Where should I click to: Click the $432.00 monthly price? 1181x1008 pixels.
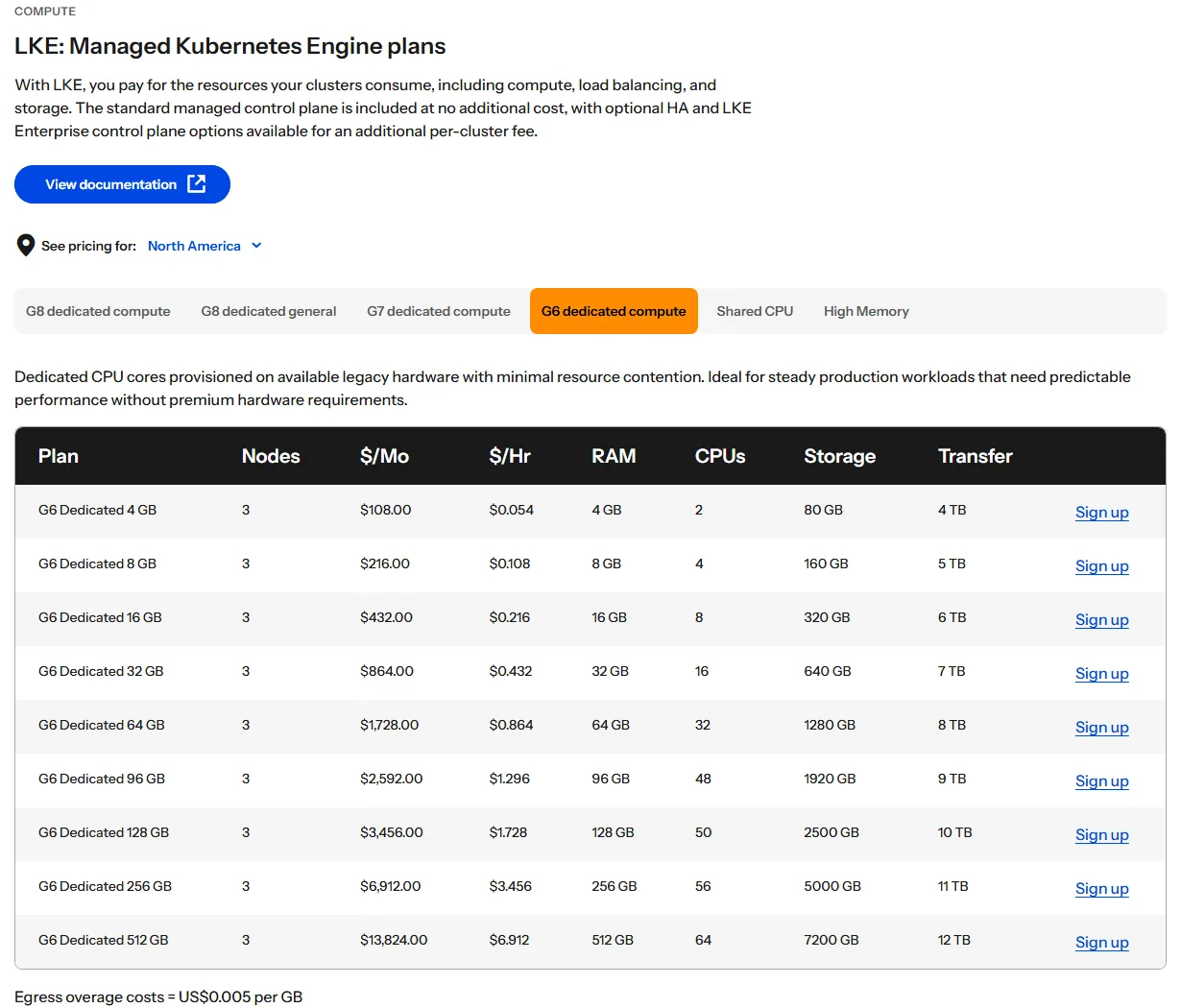point(386,617)
